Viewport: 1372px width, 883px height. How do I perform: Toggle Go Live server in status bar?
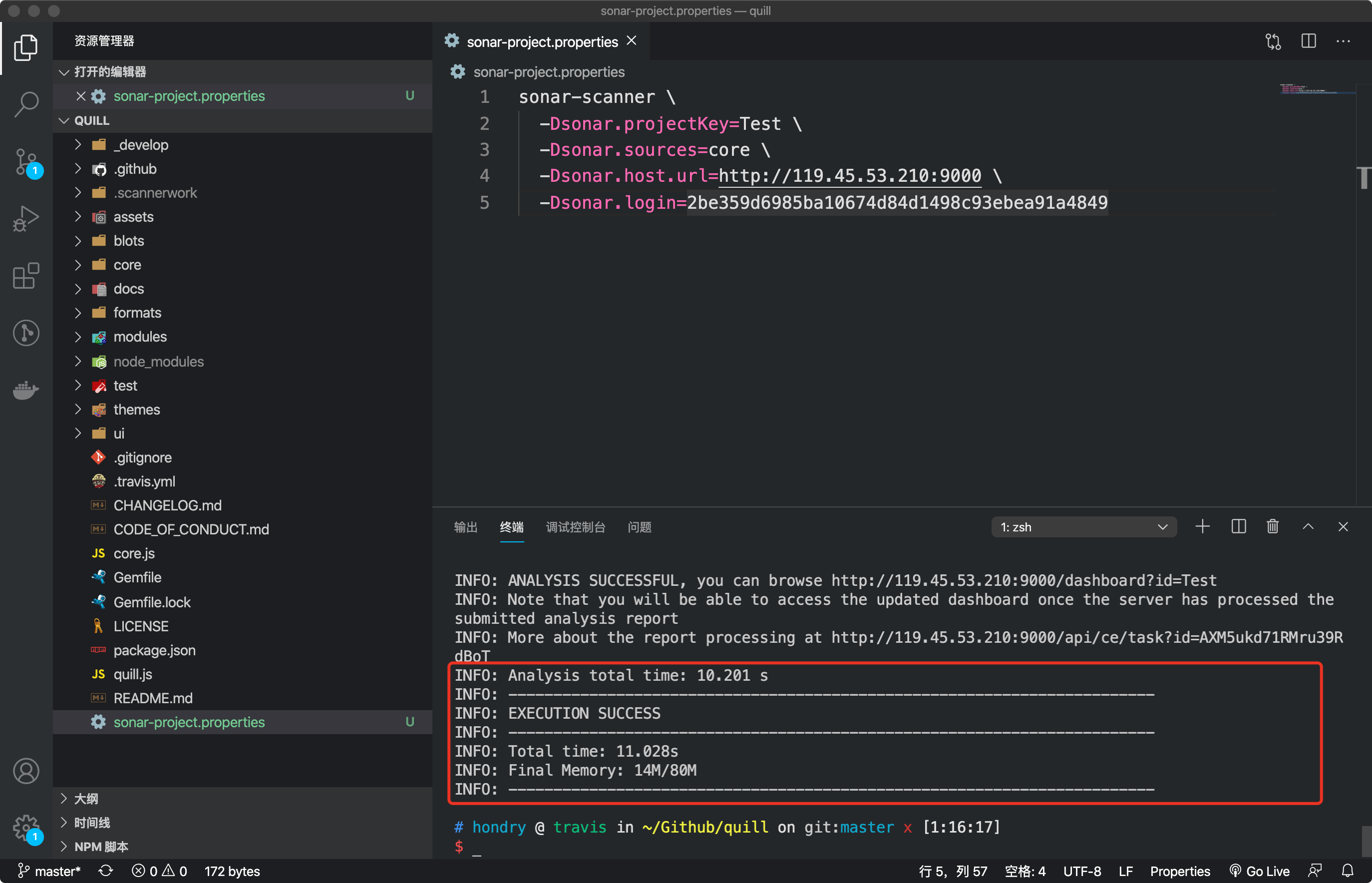(x=1260, y=871)
